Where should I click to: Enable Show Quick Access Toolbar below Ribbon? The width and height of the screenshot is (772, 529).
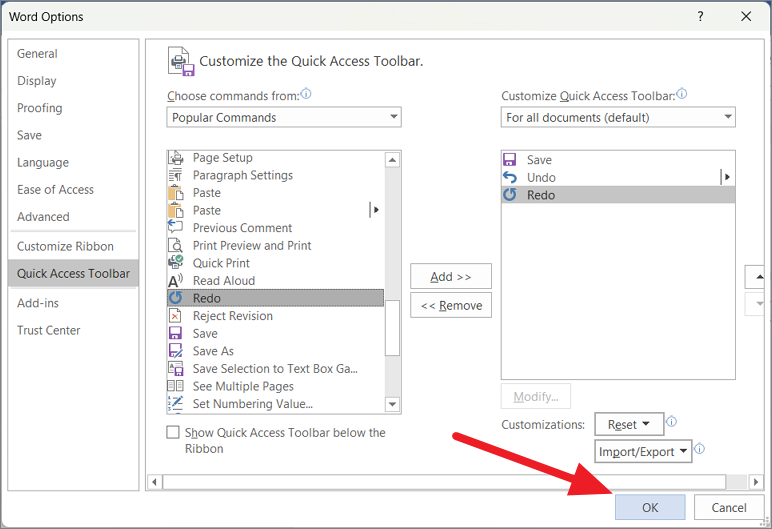pos(174,433)
